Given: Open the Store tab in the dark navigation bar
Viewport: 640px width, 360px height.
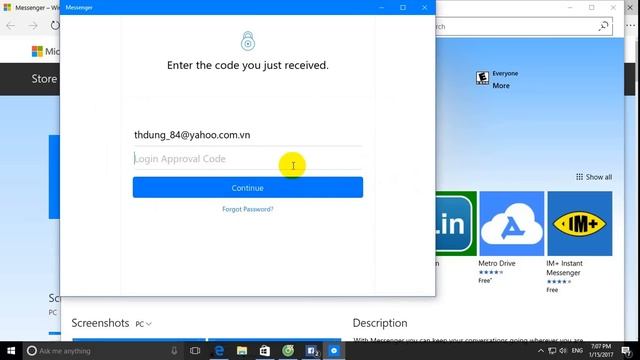Looking at the screenshot, I should [44, 79].
